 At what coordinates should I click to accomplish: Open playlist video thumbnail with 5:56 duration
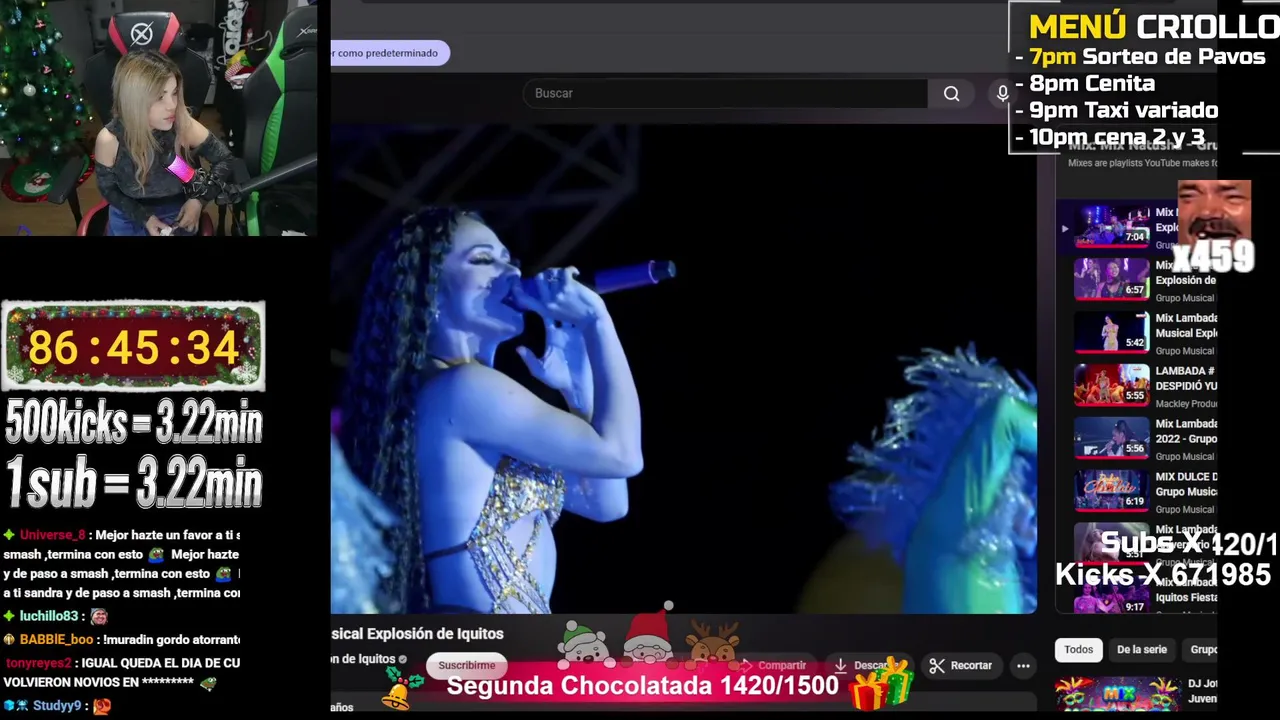1112,437
